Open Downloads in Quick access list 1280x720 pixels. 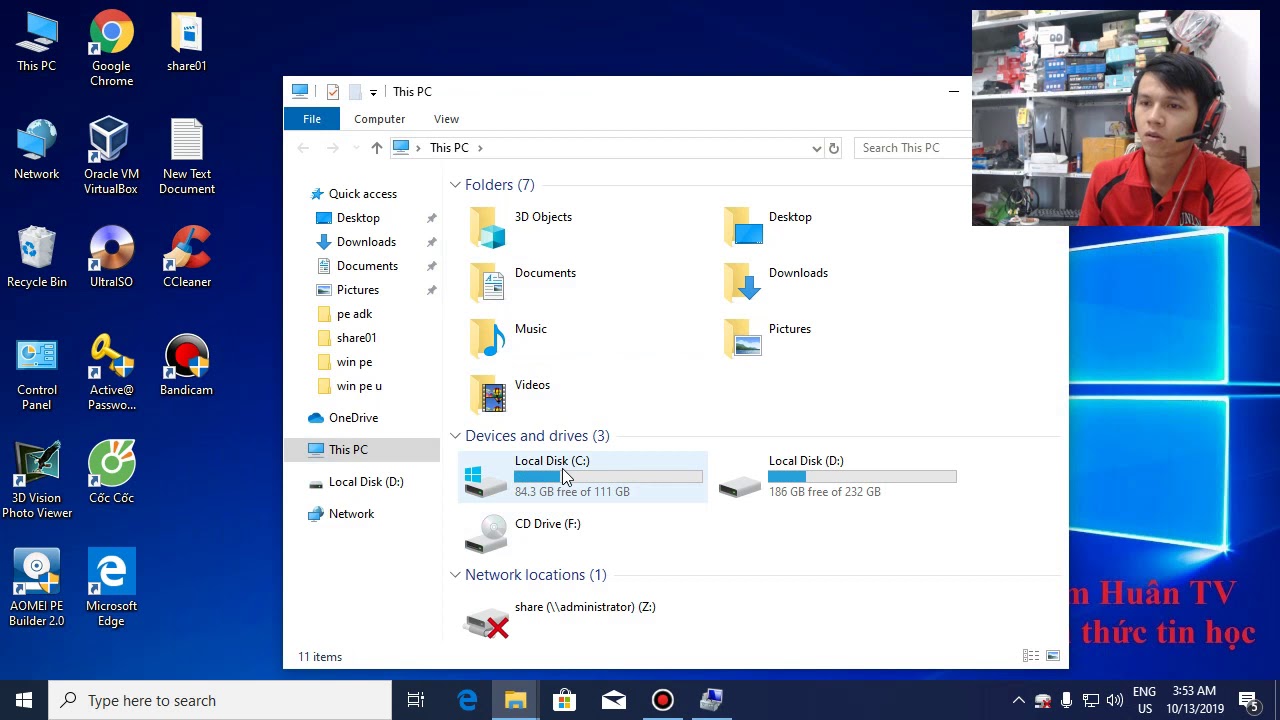coord(366,242)
